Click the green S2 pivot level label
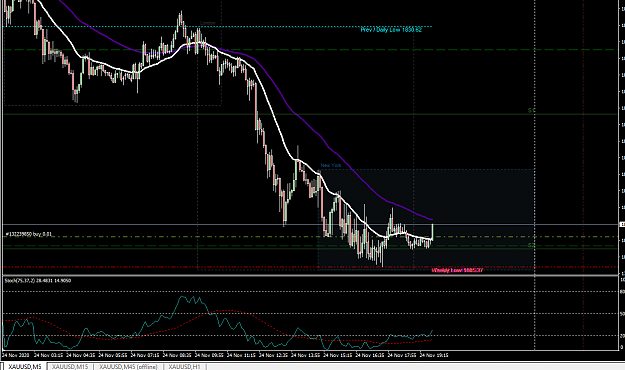625x370 pixels. [x=531, y=245]
